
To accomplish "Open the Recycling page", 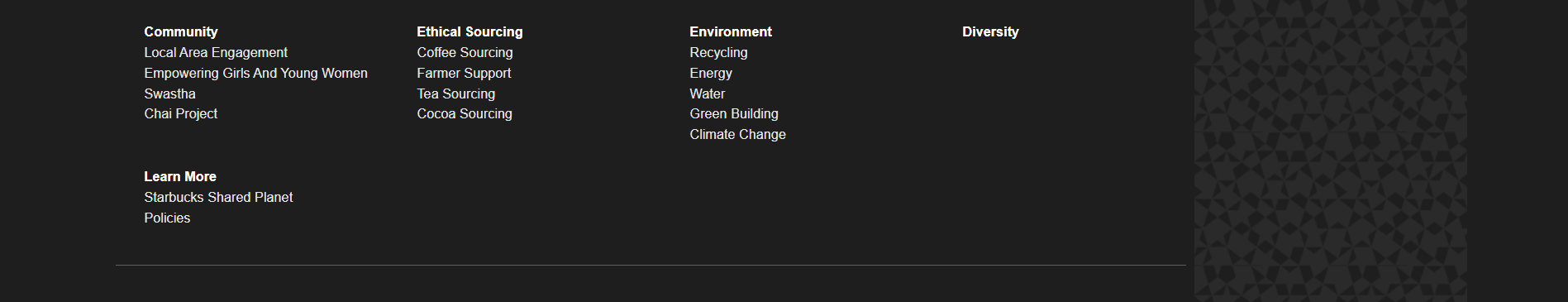I will click(x=718, y=52).
